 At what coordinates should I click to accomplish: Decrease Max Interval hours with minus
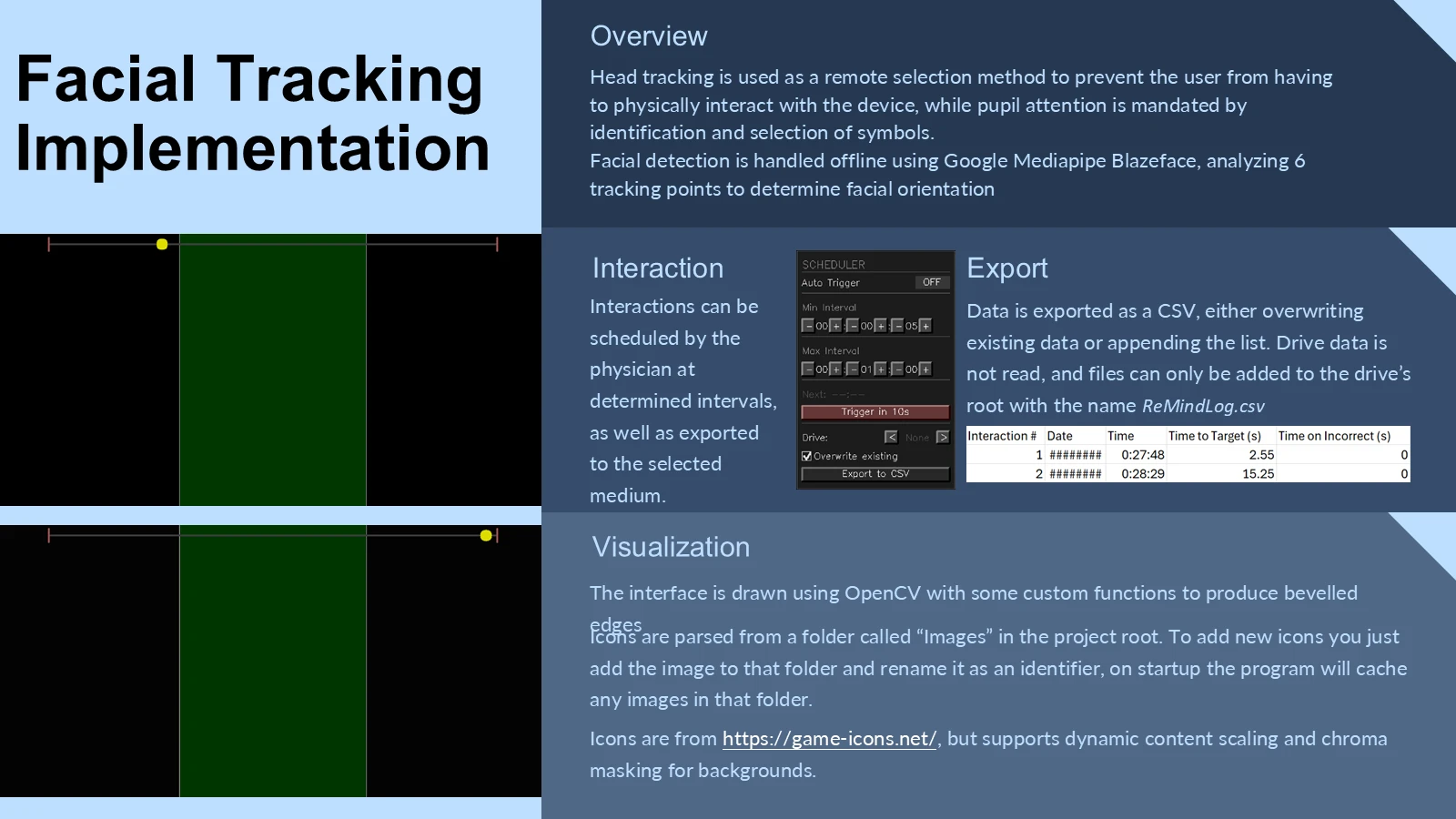coord(808,369)
